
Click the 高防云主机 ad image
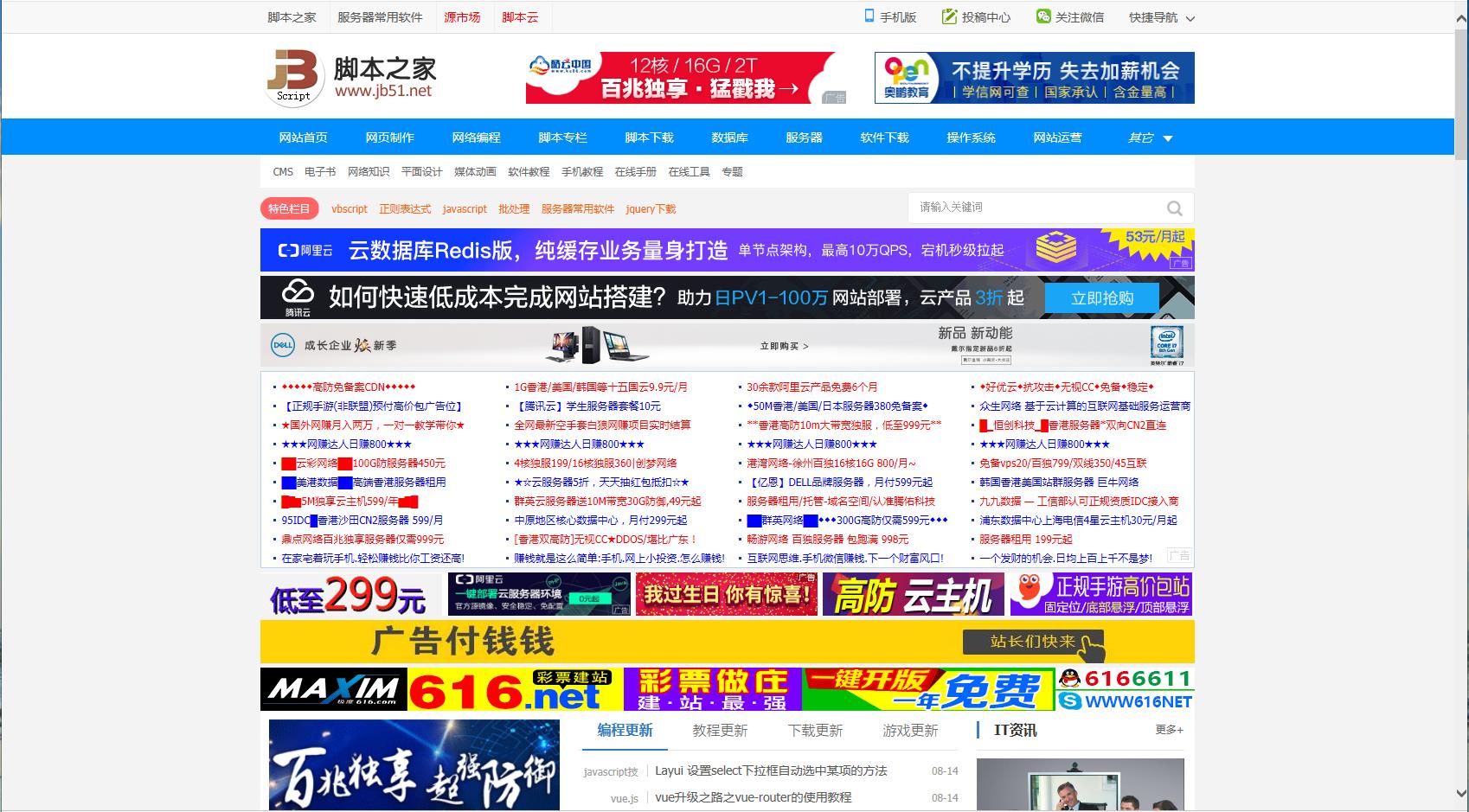point(913,594)
